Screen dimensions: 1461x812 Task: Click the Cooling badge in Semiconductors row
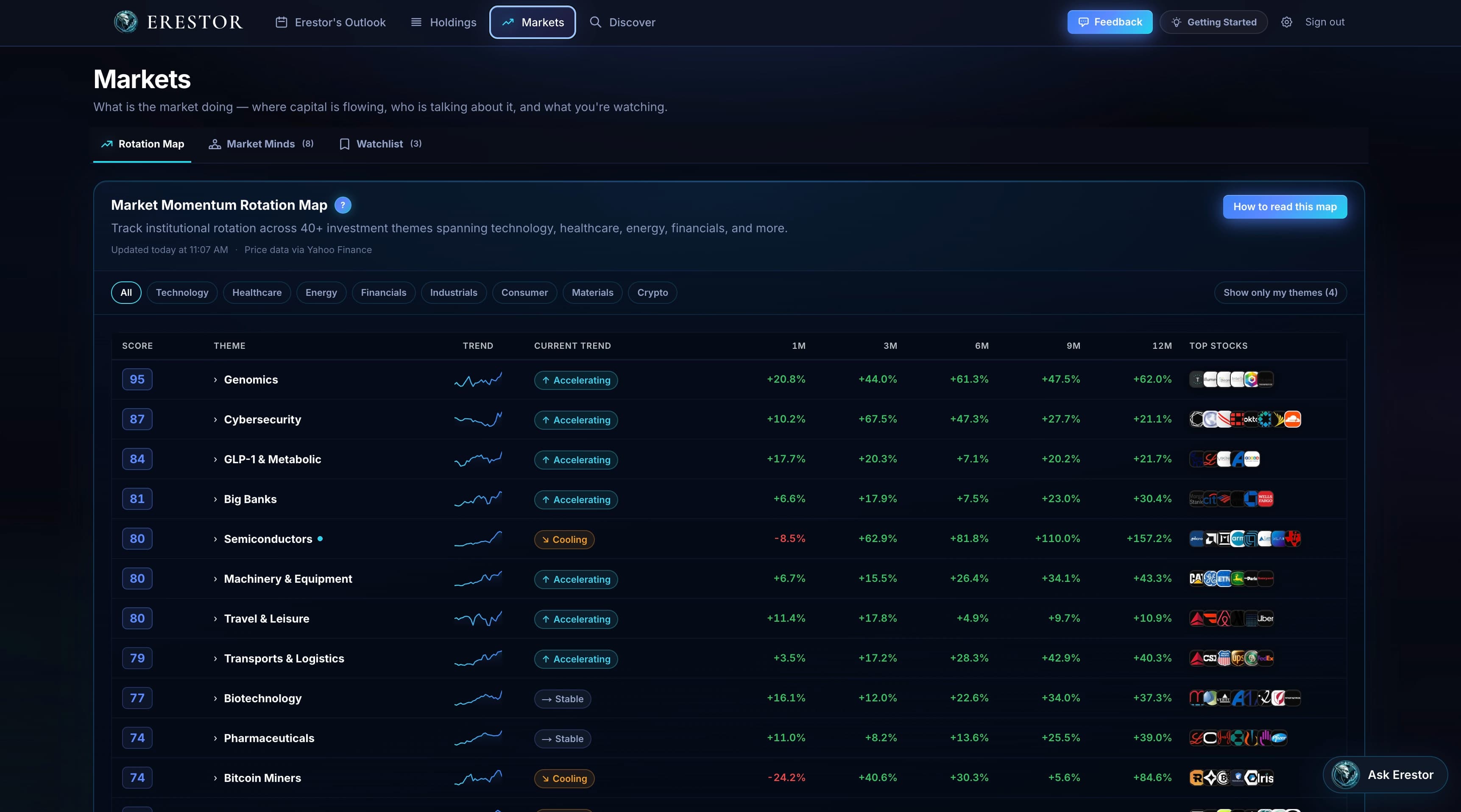coord(564,539)
